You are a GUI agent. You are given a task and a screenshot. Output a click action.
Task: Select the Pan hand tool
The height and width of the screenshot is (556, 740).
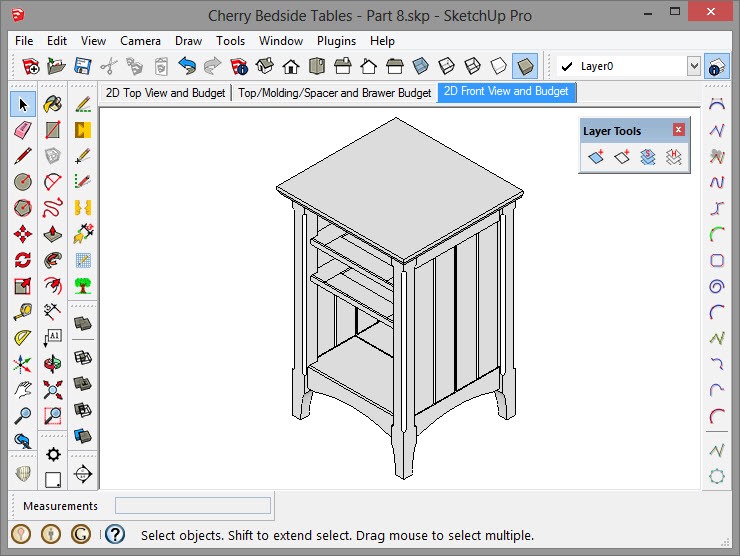tap(23, 390)
